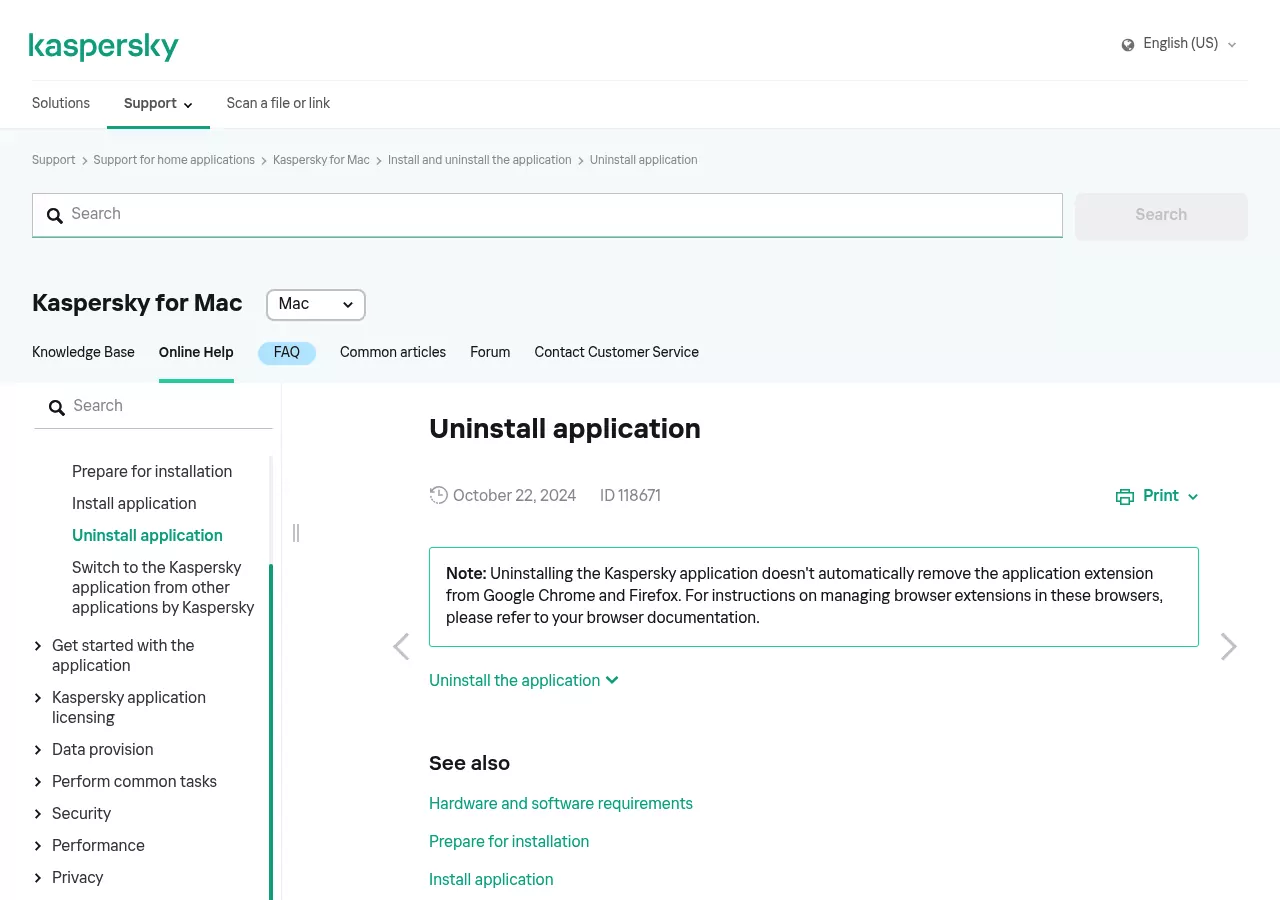Open Install application See also link
Screen dimensions: 1280x900
[x=491, y=880]
